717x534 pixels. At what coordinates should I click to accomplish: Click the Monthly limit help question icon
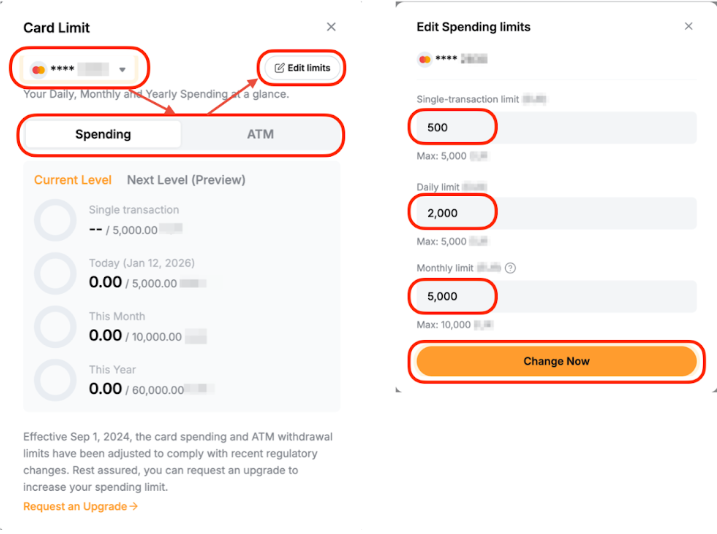(x=510, y=268)
